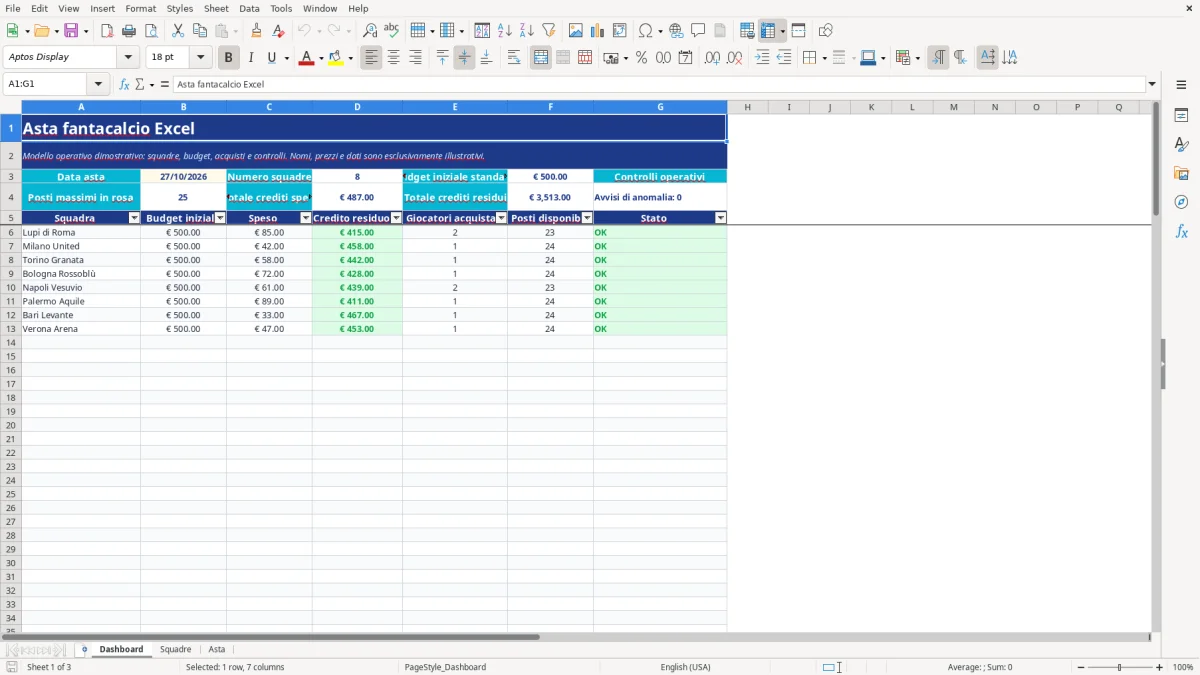Open Sidebar Gallery icon
This screenshot has width=1200, height=675.
[x=1181, y=174]
